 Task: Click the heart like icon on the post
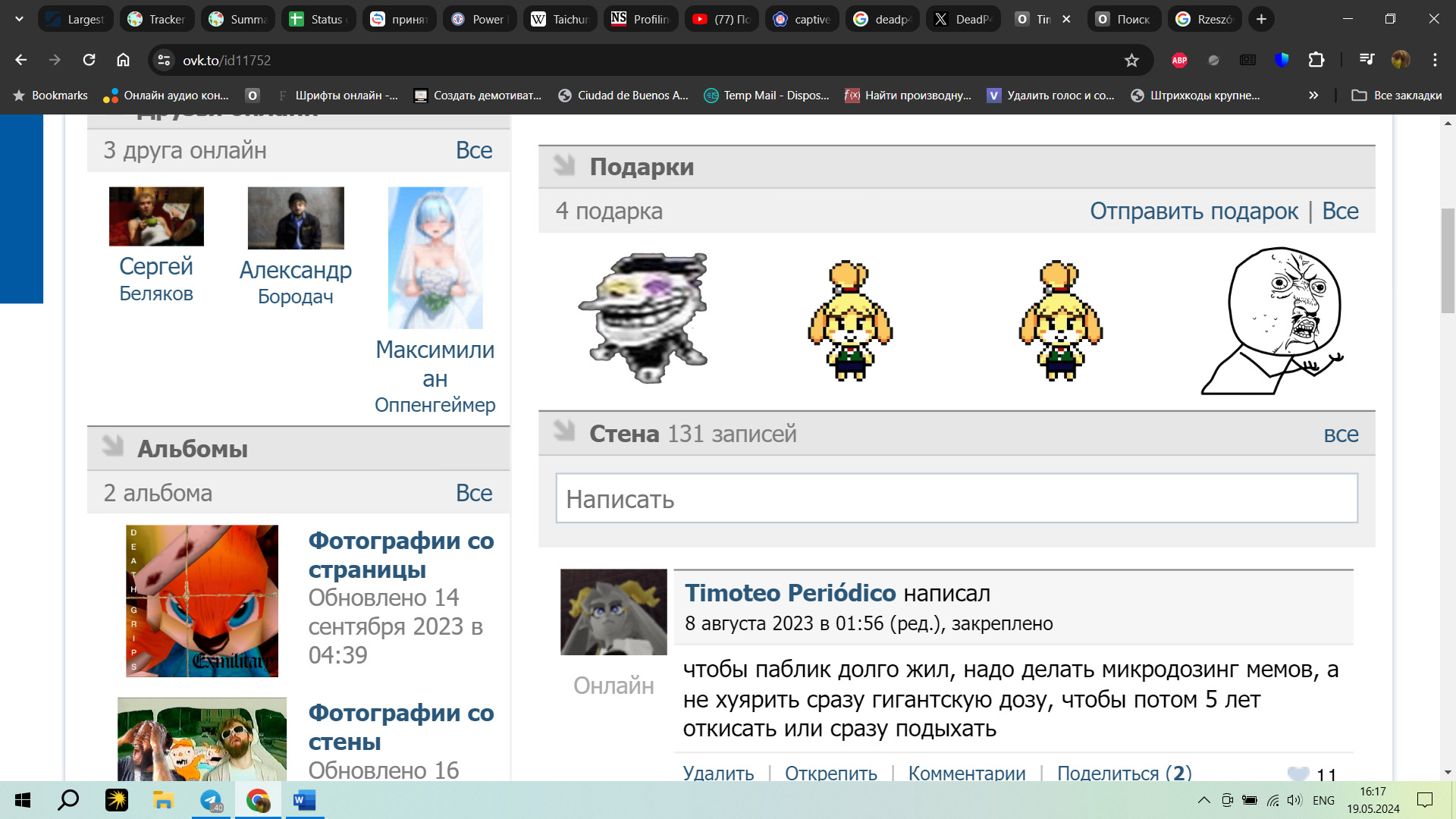pyautogui.click(x=1298, y=773)
